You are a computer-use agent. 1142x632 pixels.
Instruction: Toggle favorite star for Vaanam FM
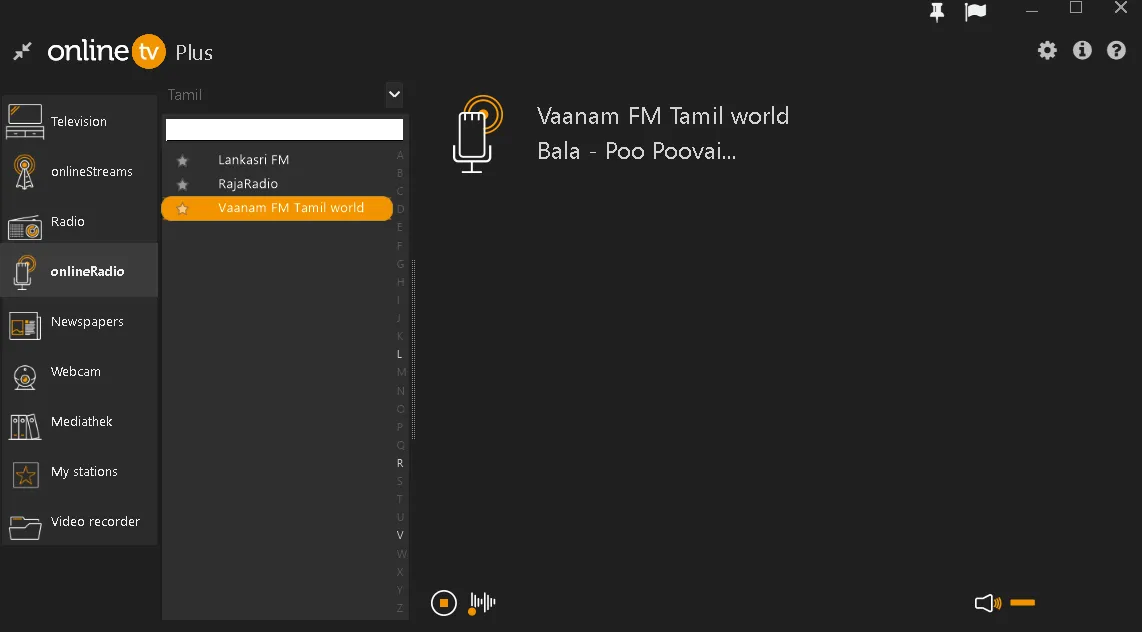pos(182,209)
